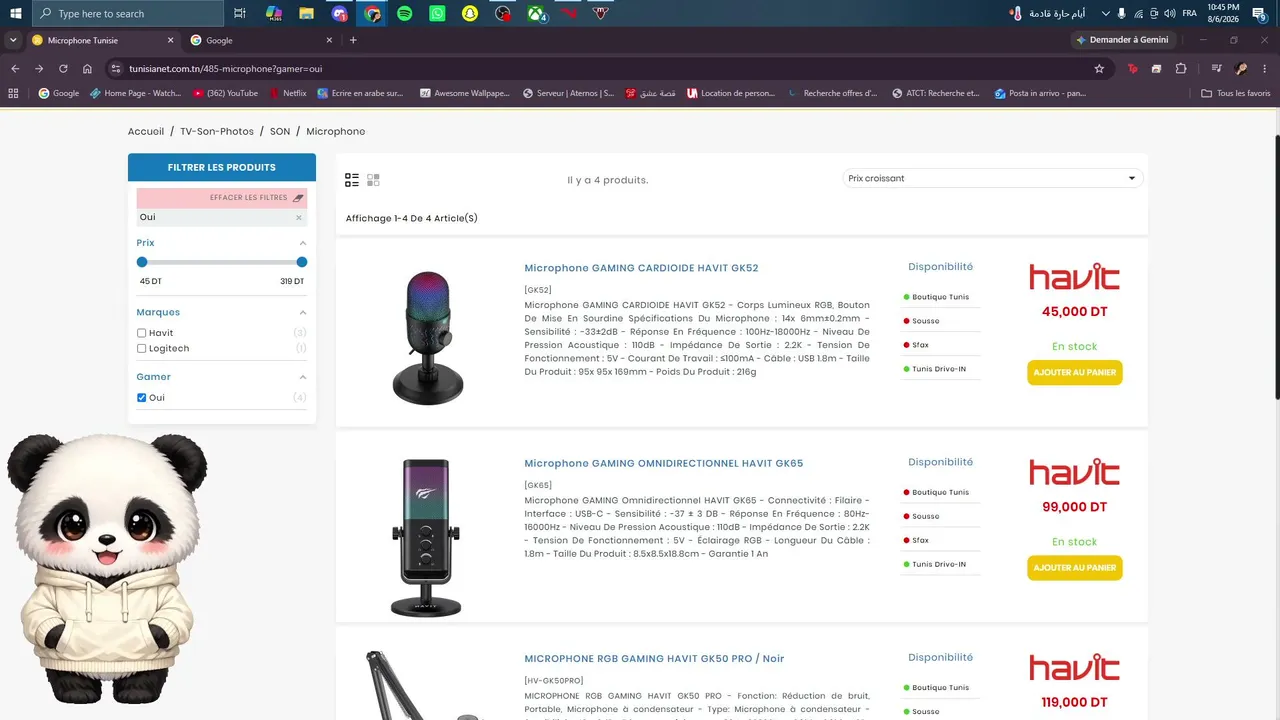Switch to grid view layout icon
This screenshot has width=1280, height=720.
[373, 180]
